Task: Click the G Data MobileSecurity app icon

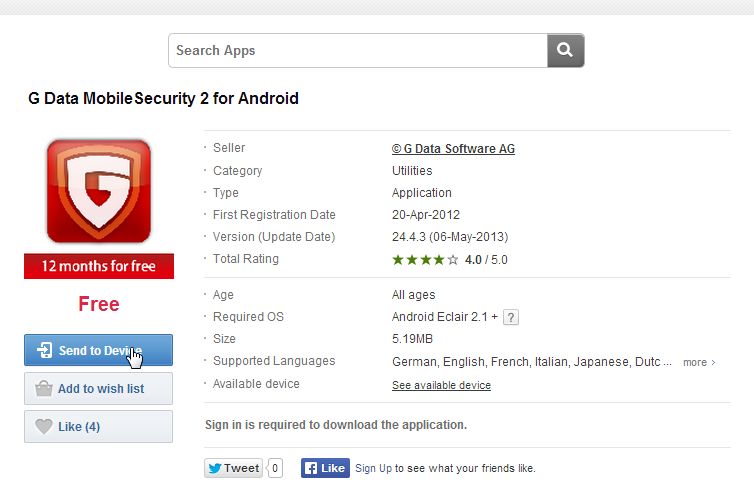Action: [99, 191]
